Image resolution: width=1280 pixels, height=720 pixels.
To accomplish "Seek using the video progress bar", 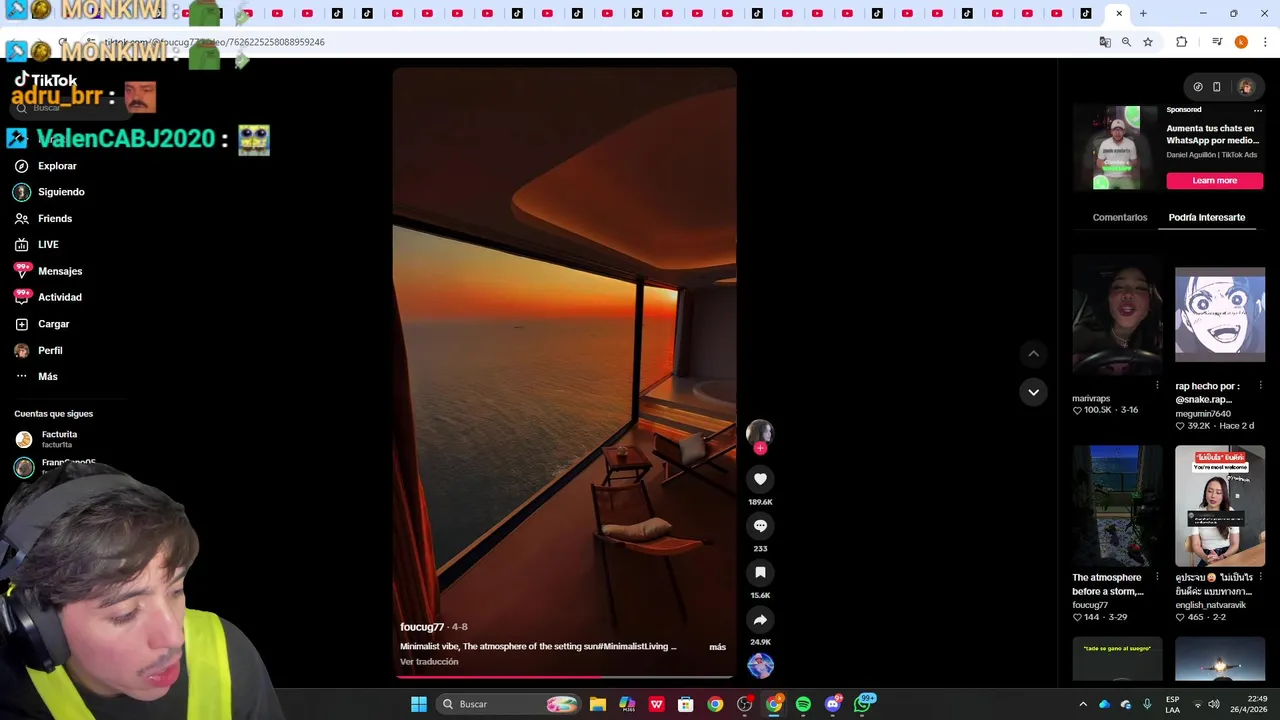I will (564, 677).
